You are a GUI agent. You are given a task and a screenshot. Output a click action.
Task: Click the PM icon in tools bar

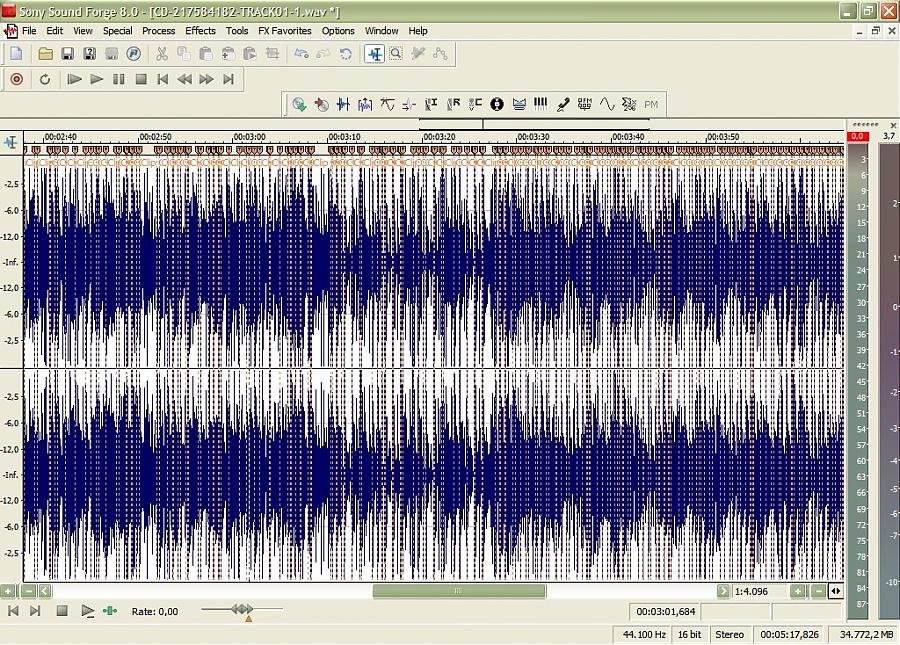651,104
